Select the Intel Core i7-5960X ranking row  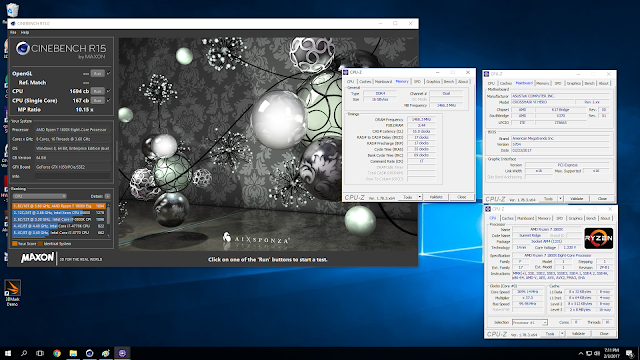click(x=59, y=219)
